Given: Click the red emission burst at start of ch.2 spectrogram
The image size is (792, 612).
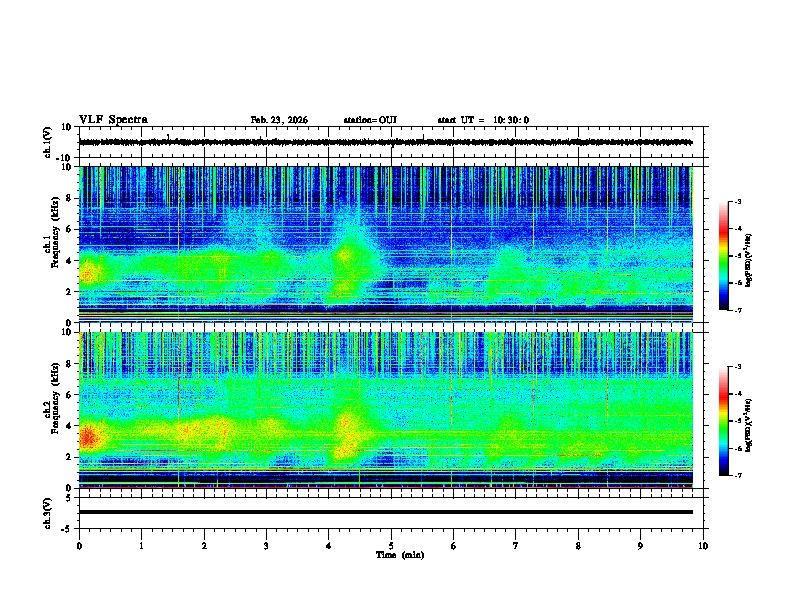Looking at the screenshot, I should (x=88, y=437).
